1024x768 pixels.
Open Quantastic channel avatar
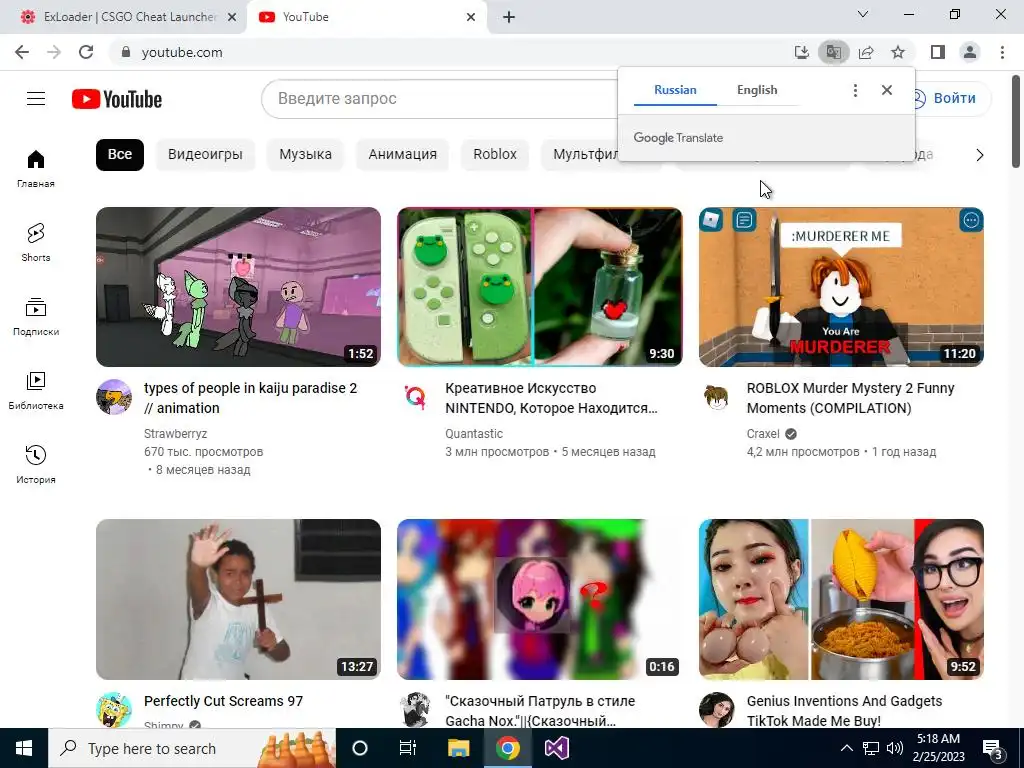(x=415, y=397)
